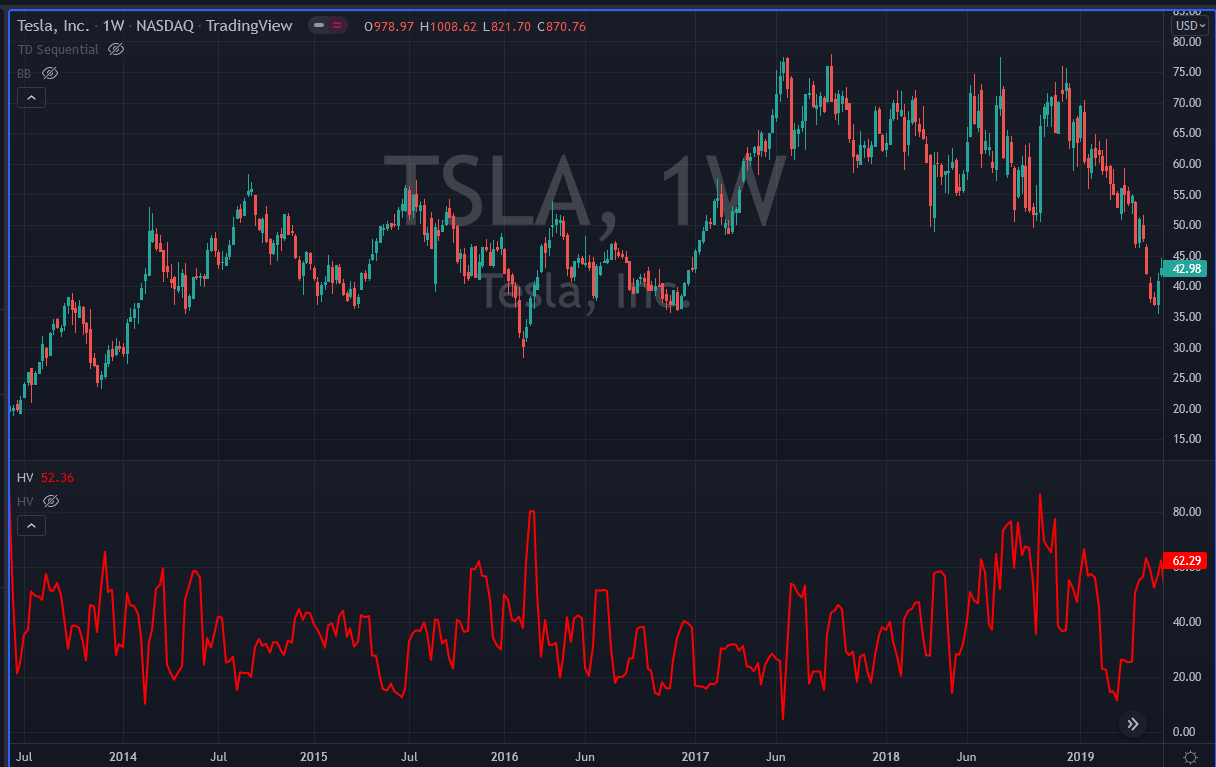Show the hidden TD Sequential indicator via eye icon
The height and width of the screenshot is (767, 1216).
point(116,49)
